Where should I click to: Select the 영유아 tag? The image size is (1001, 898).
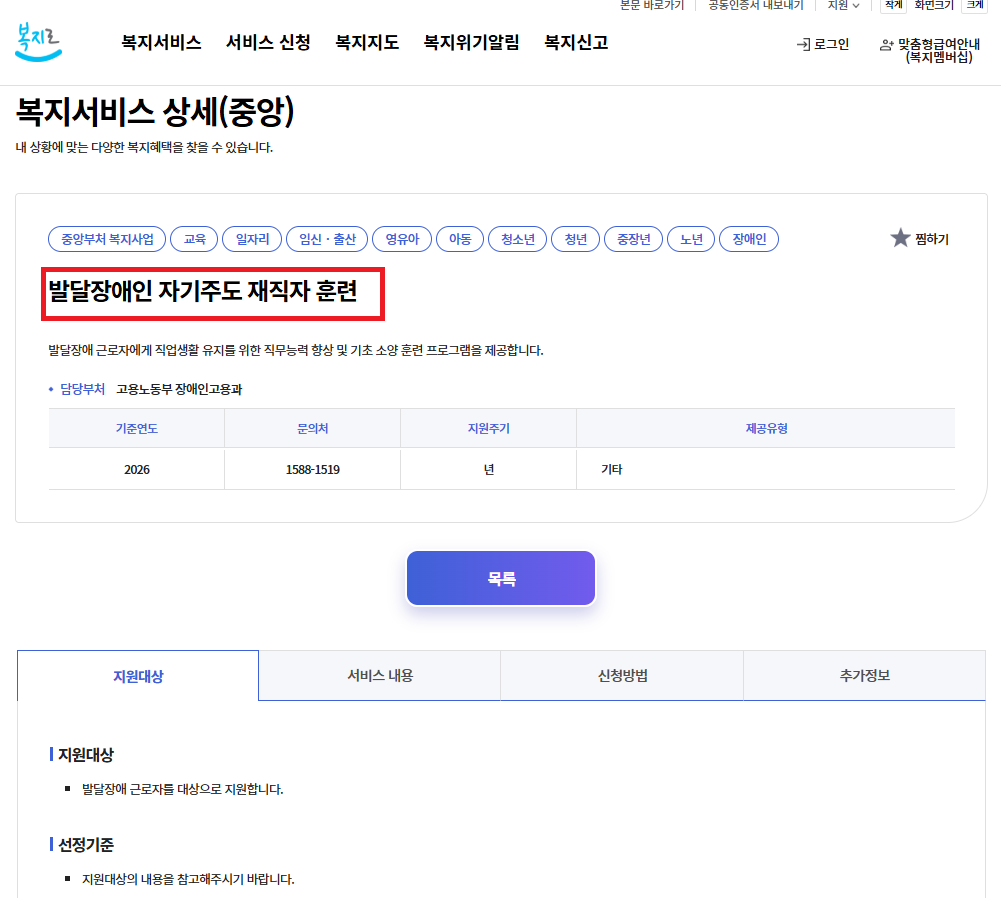click(402, 239)
